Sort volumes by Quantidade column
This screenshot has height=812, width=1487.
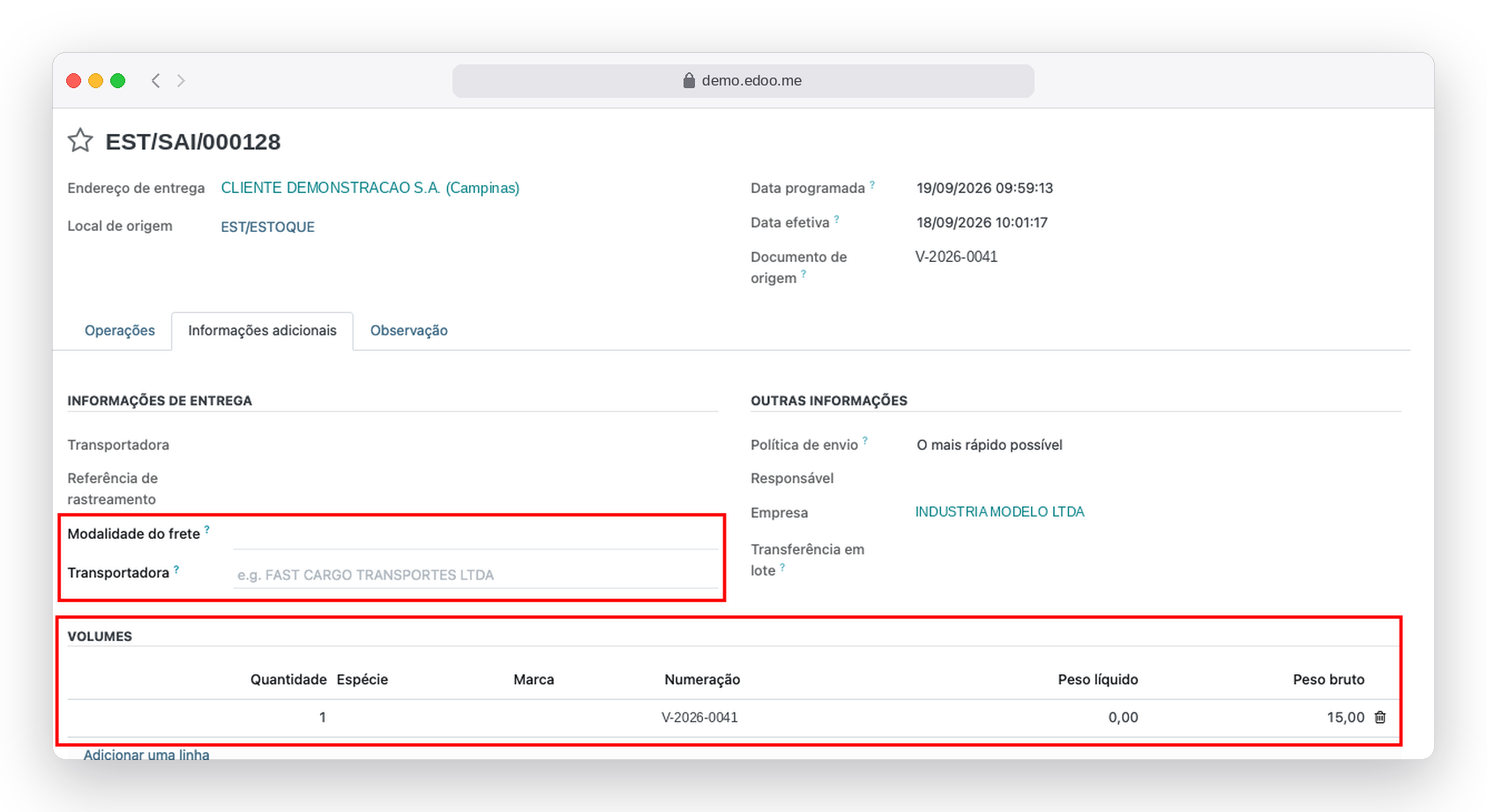[288, 680]
